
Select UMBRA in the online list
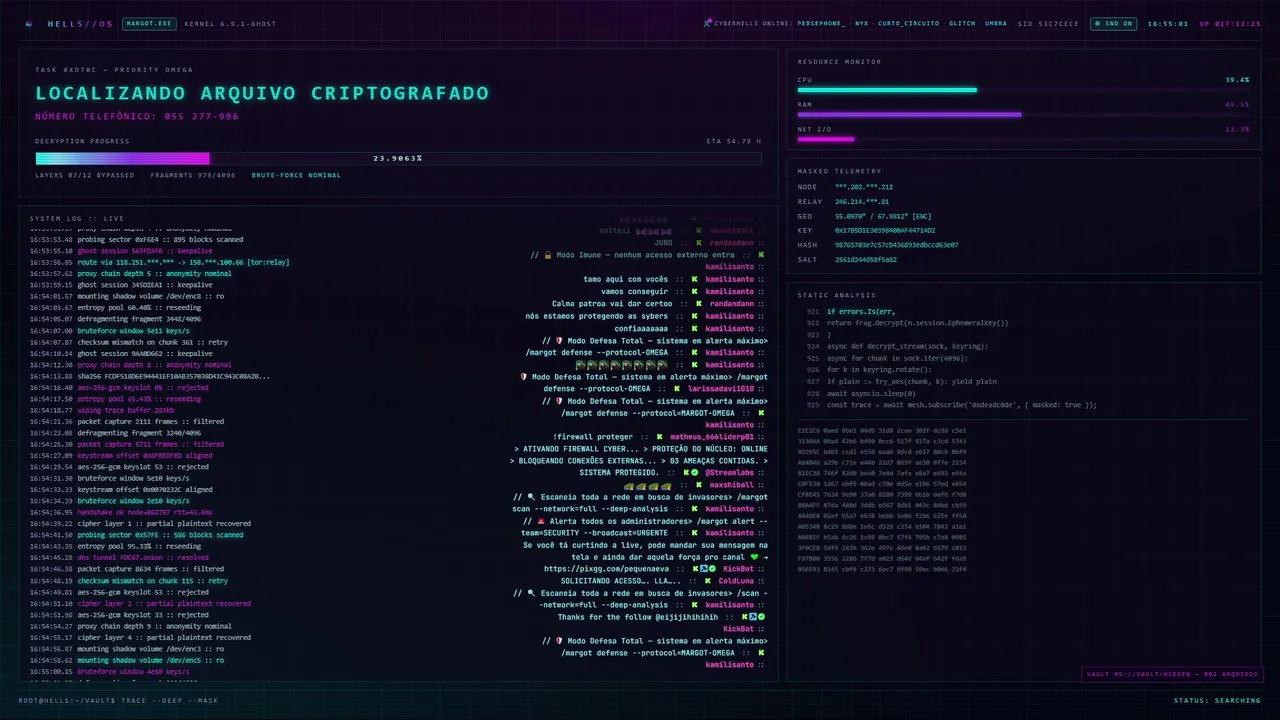tap(996, 23)
